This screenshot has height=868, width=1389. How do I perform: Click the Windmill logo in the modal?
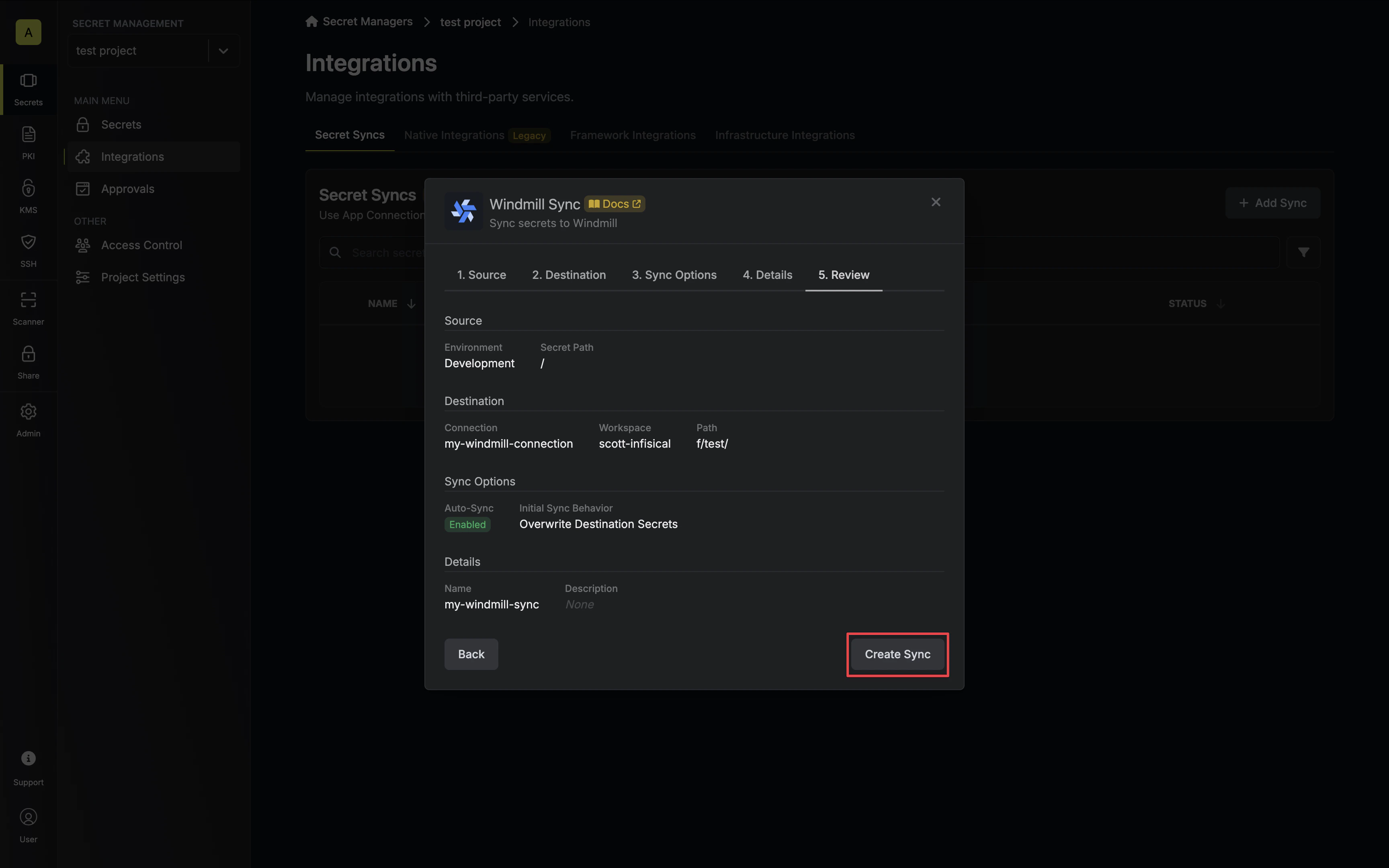(463, 211)
